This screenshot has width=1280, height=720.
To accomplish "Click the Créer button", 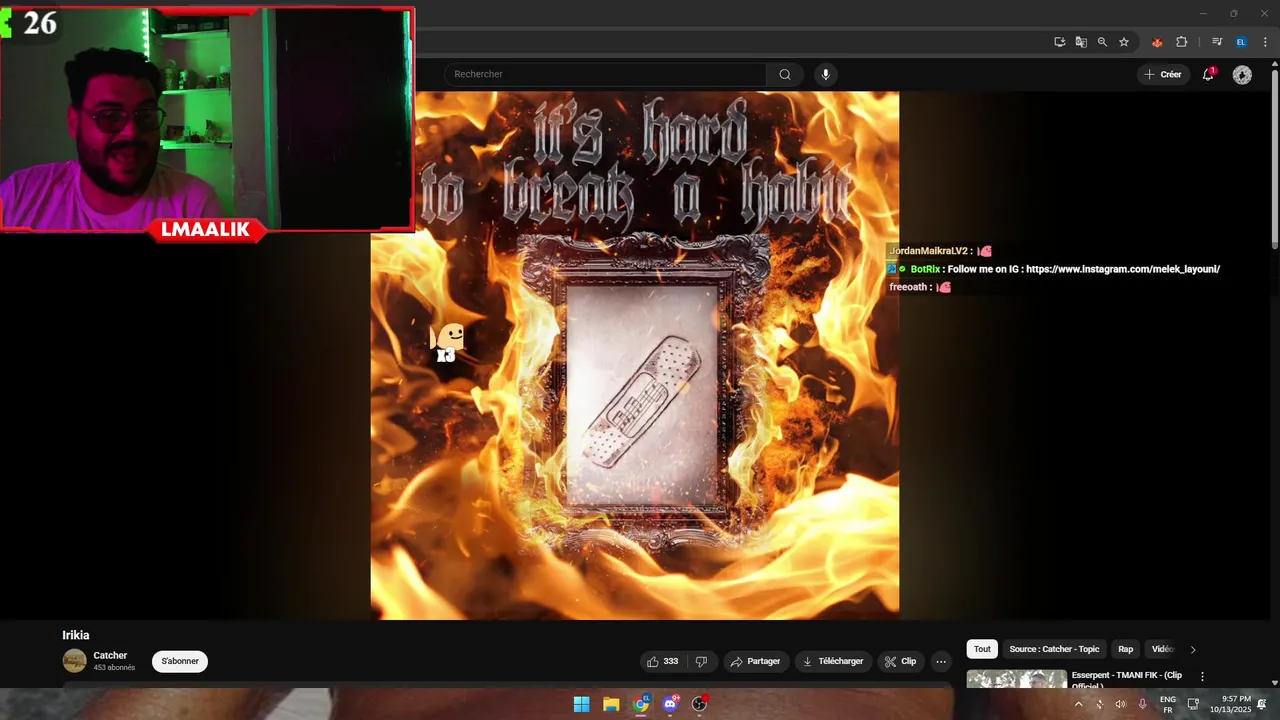I will [1163, 74].
